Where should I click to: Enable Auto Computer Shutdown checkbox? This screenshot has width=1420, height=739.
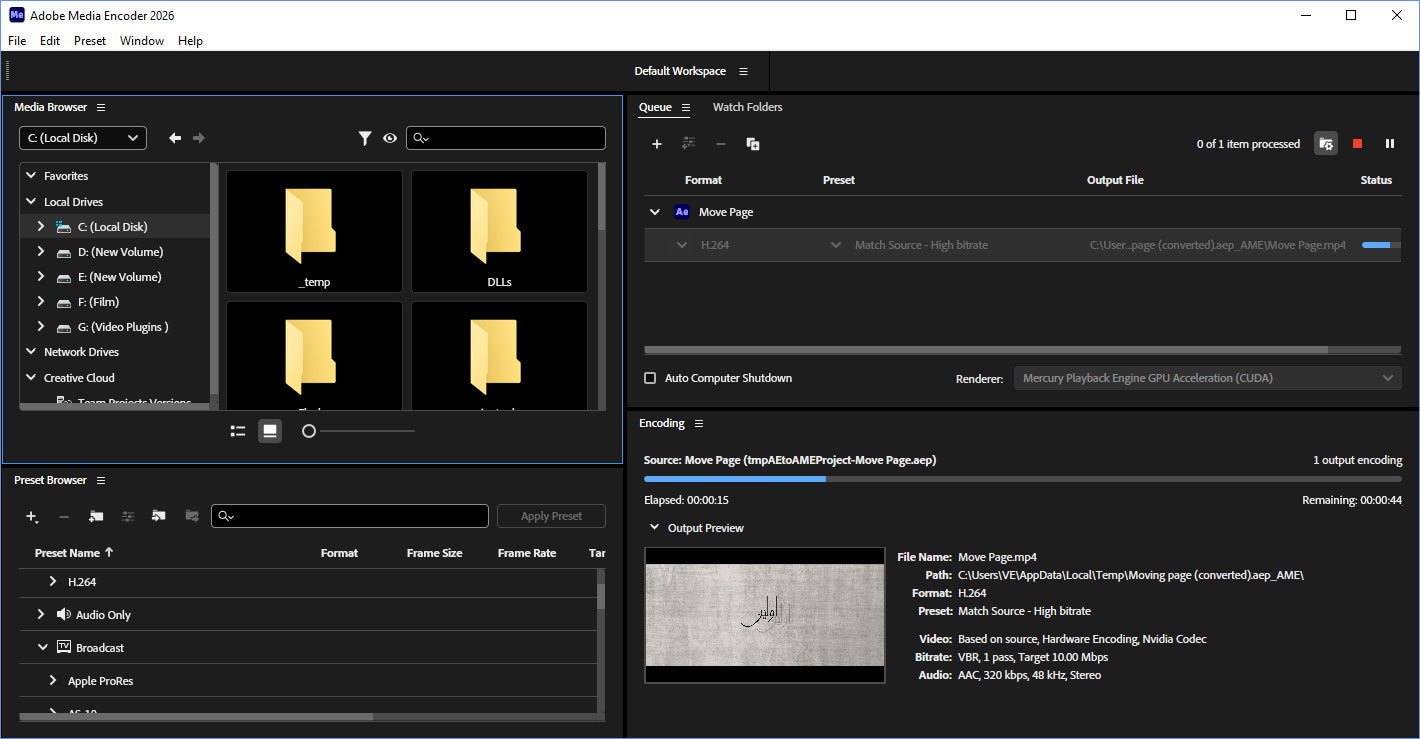click(650, 378)
